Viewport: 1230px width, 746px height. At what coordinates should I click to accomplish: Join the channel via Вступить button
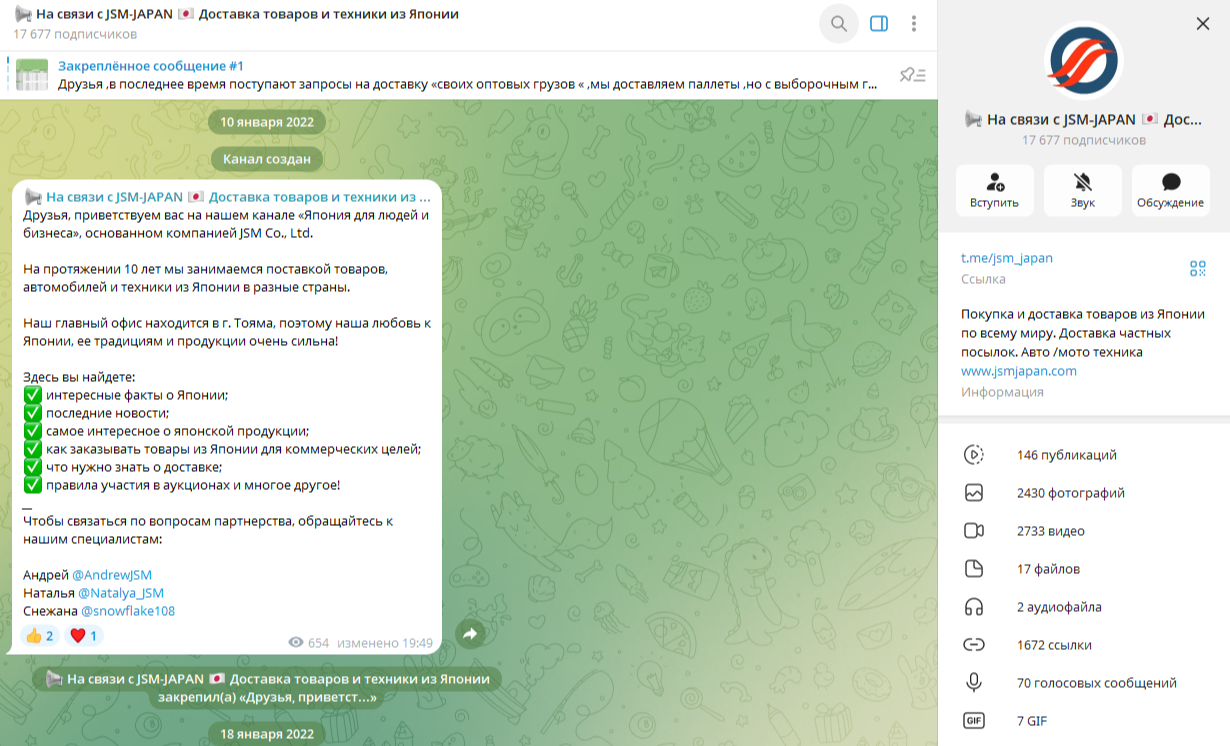click(994, 191)
